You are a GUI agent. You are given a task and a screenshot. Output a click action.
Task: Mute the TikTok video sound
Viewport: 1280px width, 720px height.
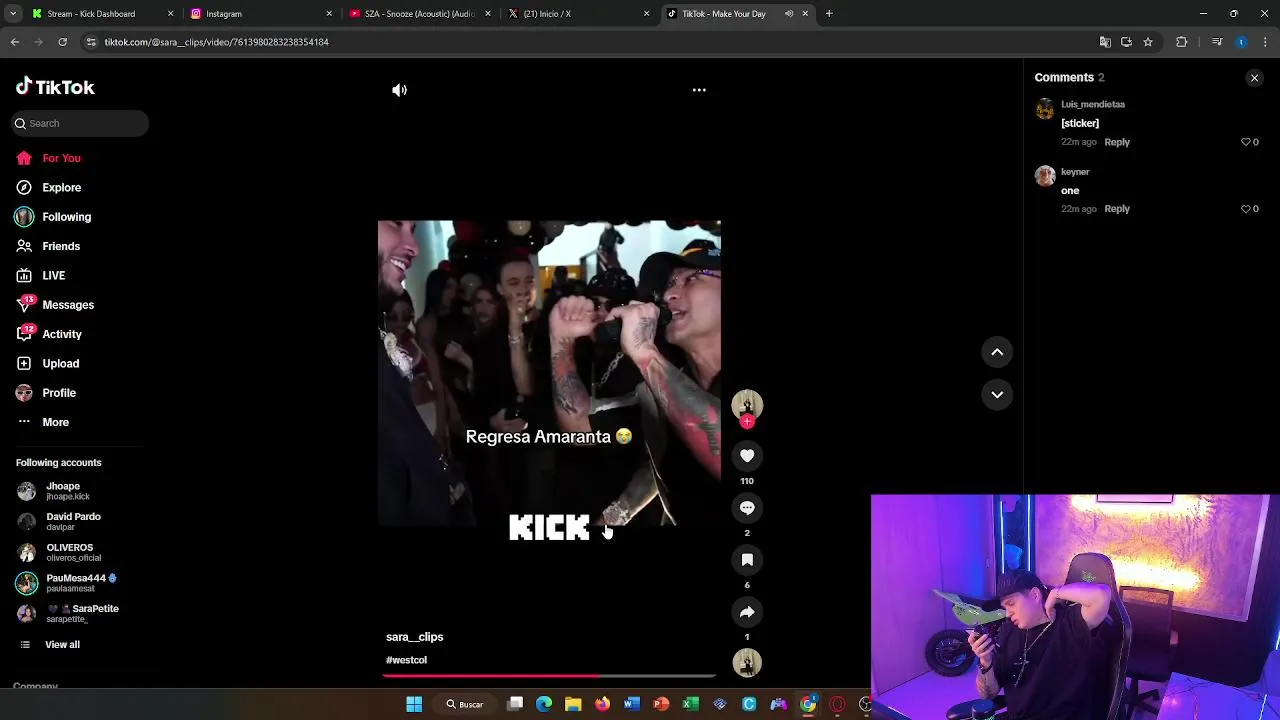tap(399, 90)
